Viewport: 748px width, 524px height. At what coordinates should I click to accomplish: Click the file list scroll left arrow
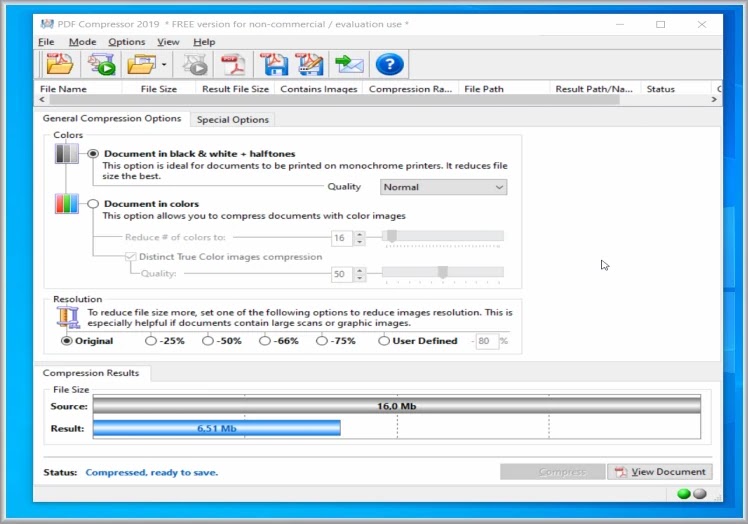coord(42,99)
